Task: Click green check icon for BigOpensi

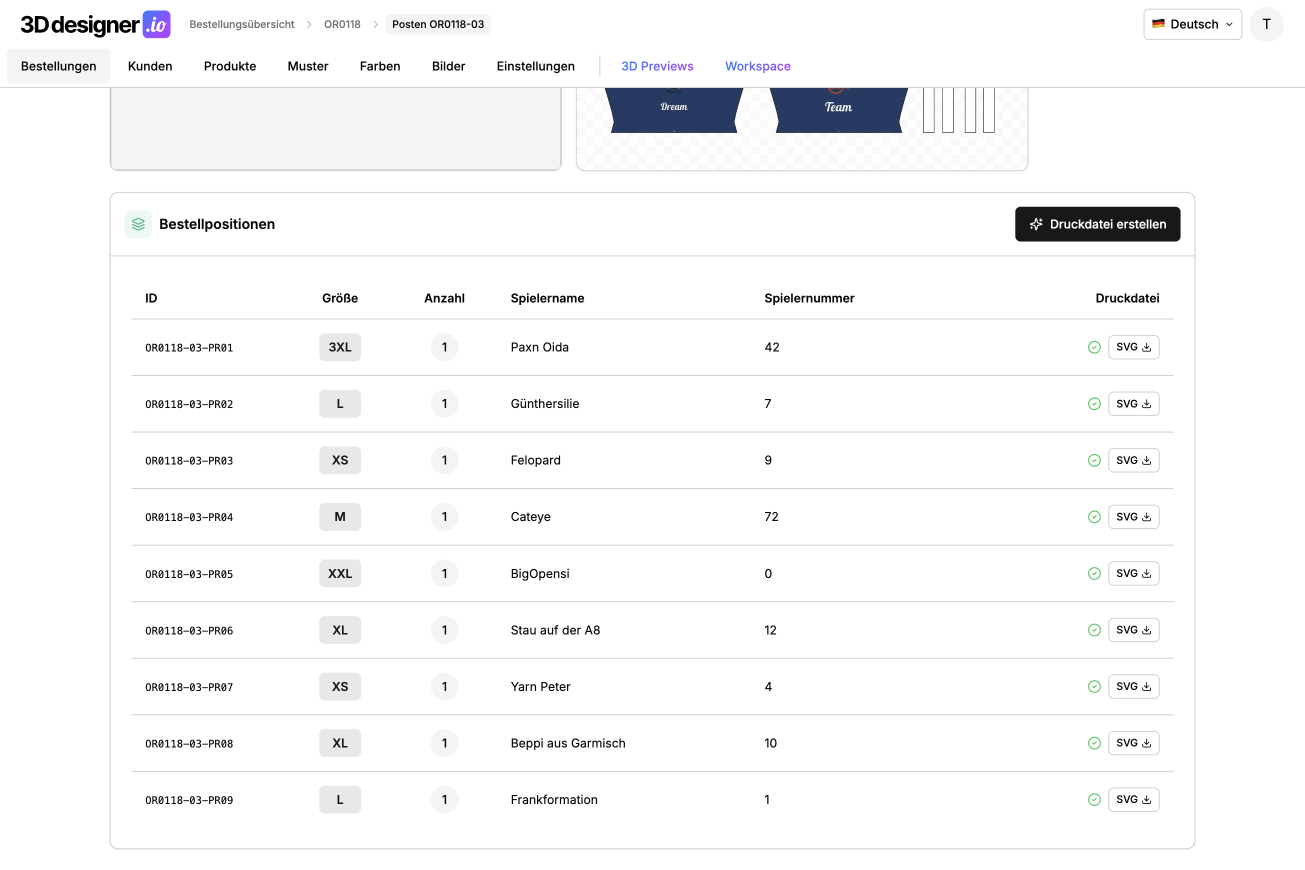Action: point(1094,574)
